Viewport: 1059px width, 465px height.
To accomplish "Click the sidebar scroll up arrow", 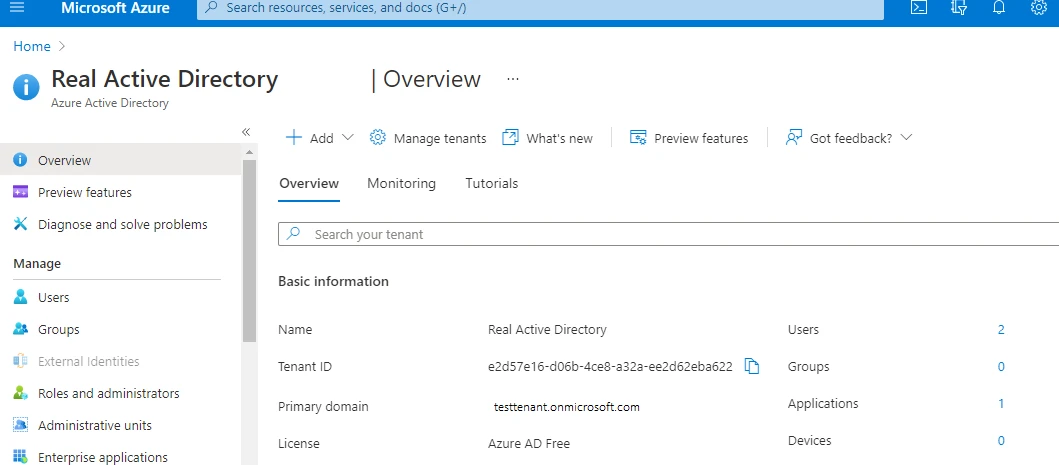I will 249,152.
